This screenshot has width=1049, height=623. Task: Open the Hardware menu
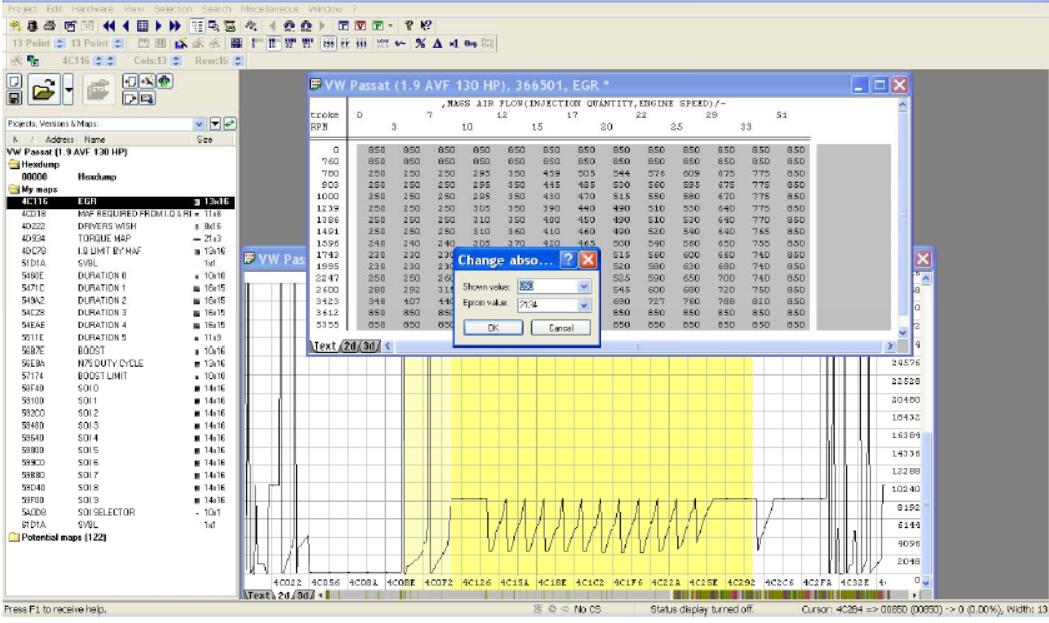click(92, 9)
